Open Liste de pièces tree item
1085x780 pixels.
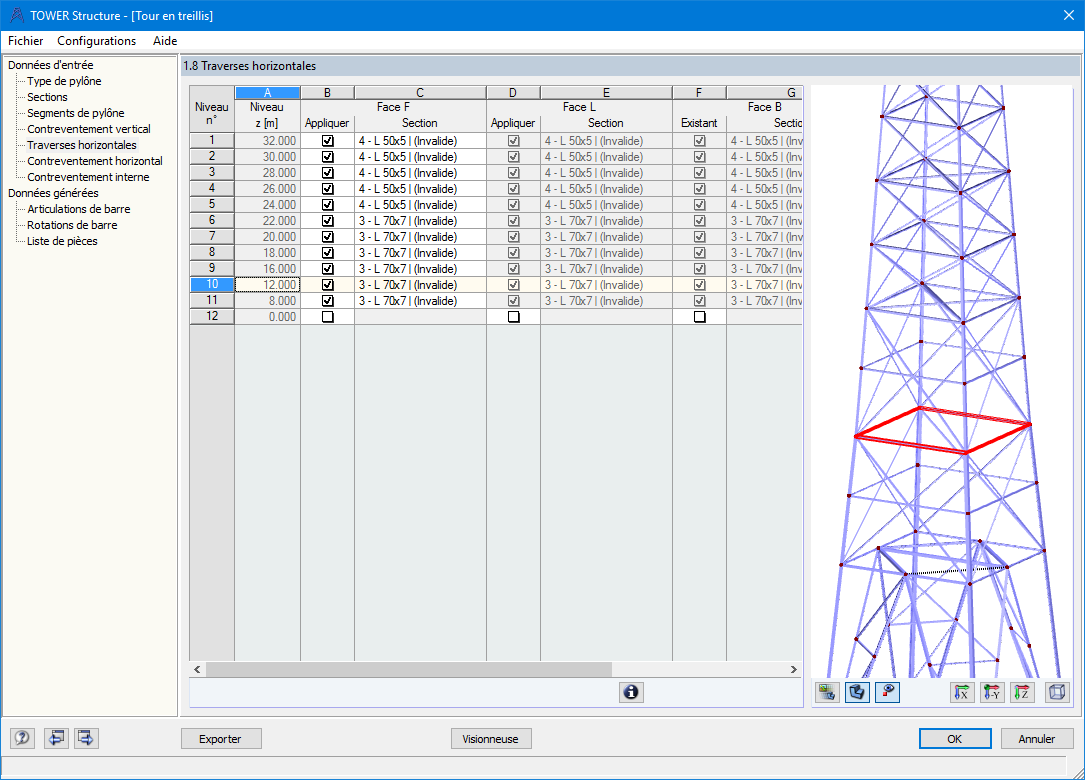62,240
